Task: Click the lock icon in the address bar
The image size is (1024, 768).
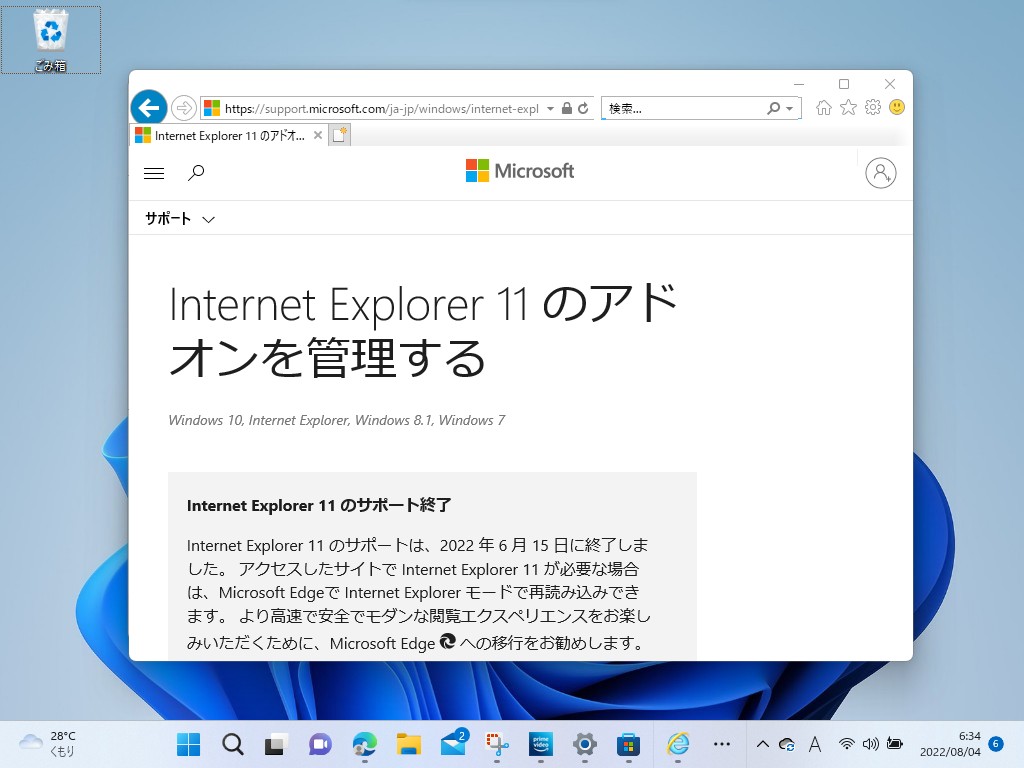Action: click(x=565, y=107)
